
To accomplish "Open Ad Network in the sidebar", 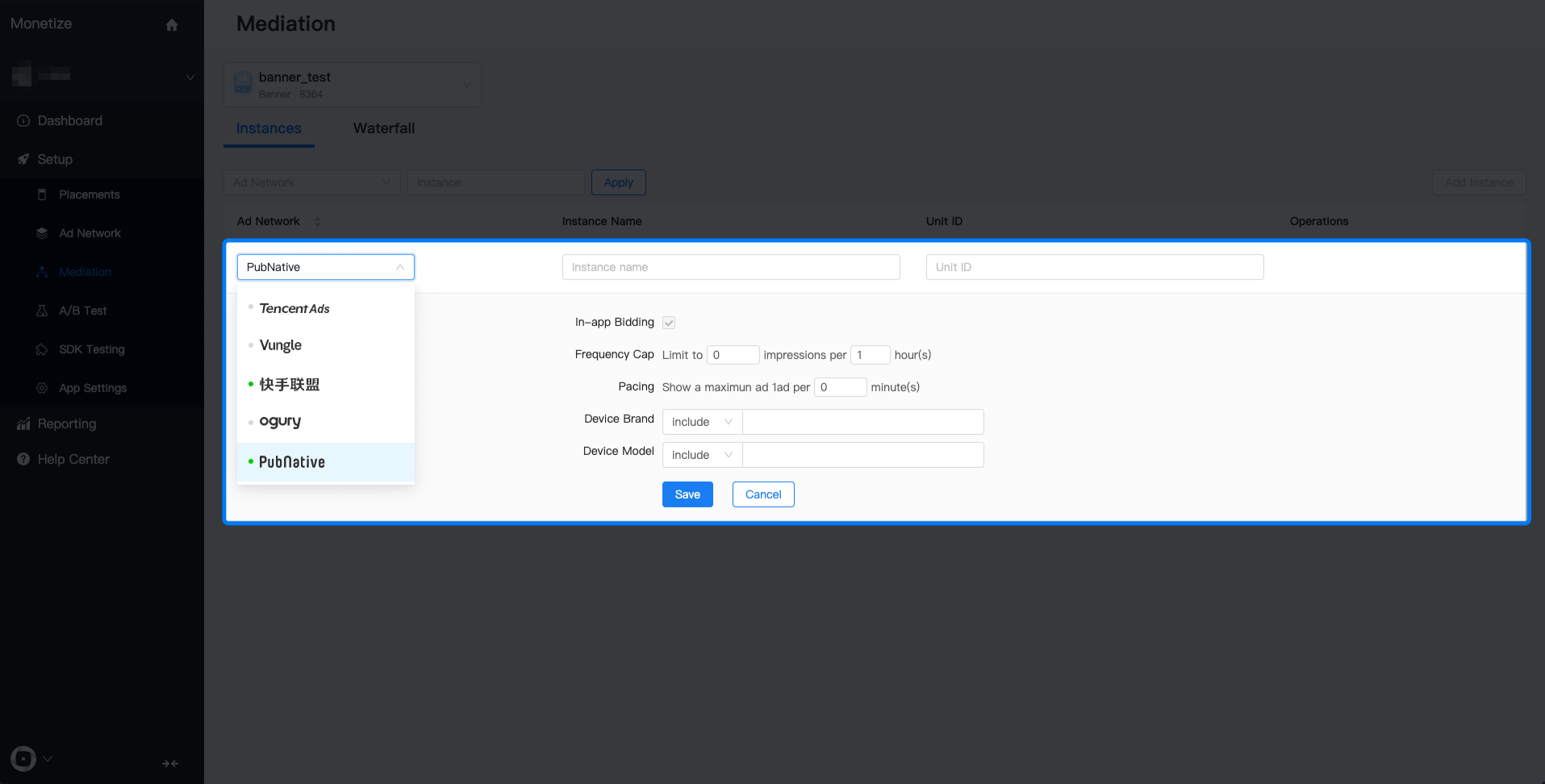I will click(x=90, y=233).
